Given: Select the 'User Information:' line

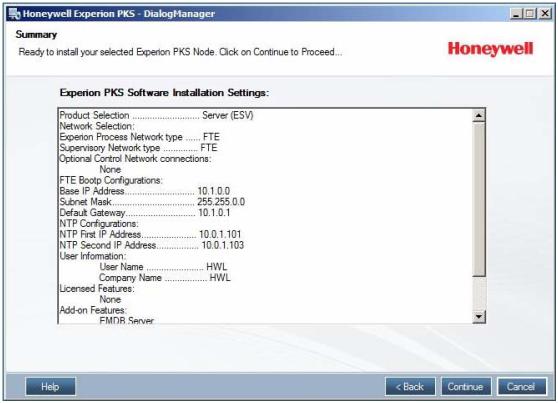Looking at the screenshot, I should click(93, 256).
